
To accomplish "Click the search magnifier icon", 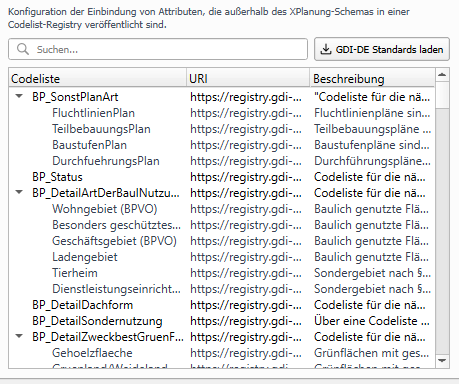I will click(23, 49).
